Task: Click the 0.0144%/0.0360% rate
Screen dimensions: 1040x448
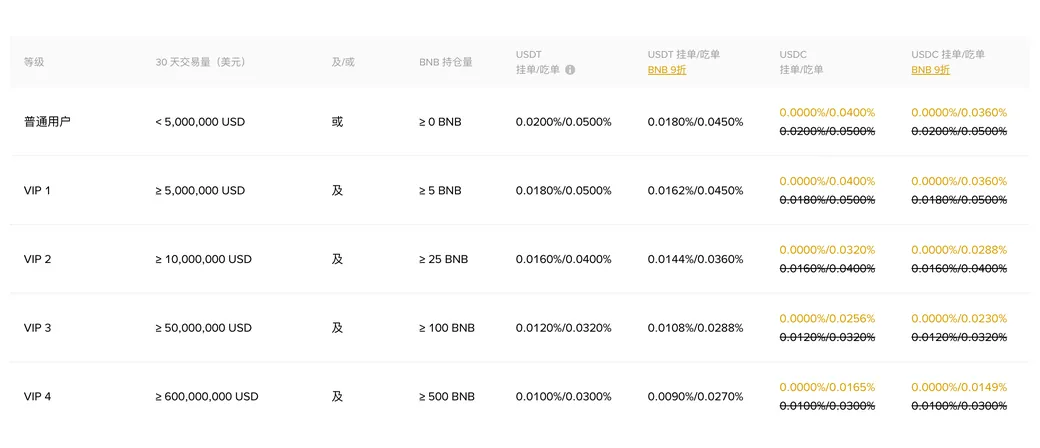Action: tap(695, 260)
